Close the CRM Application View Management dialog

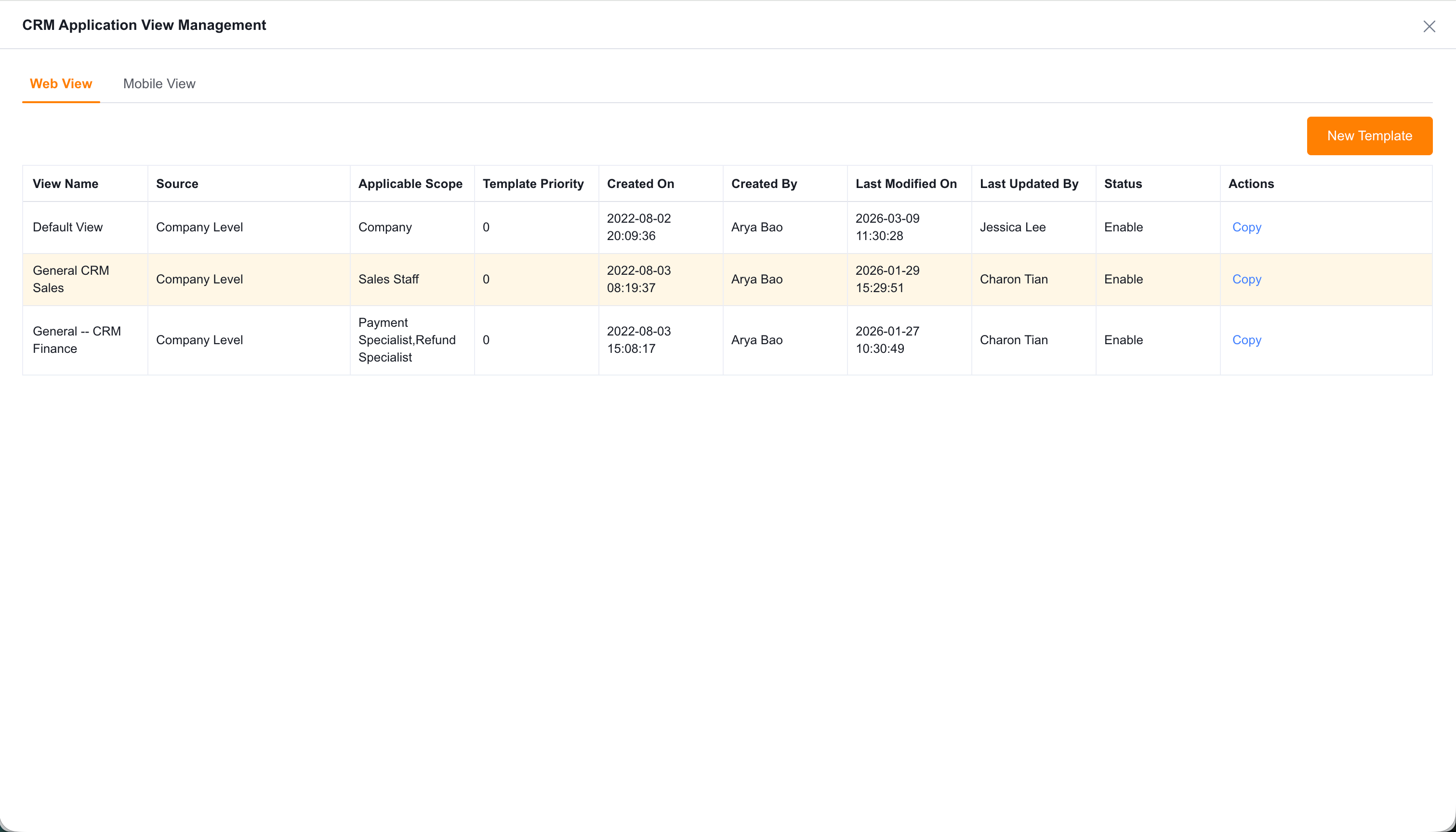[x=1429, y=27]
